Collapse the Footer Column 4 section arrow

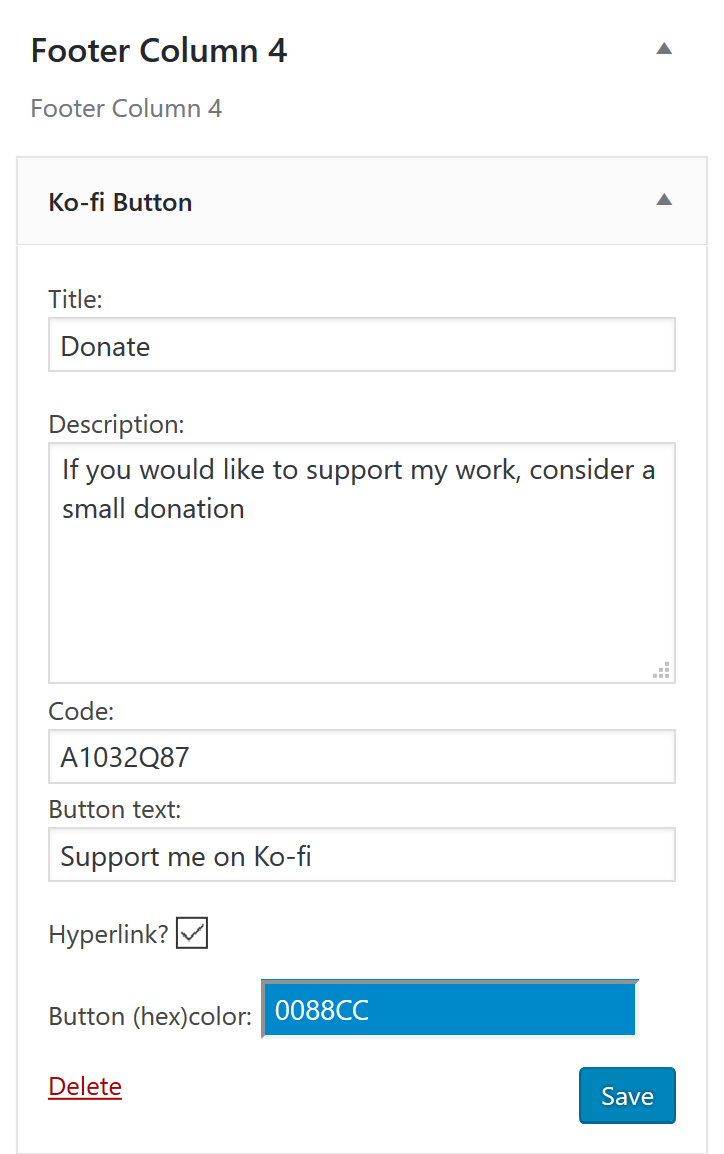664,49
